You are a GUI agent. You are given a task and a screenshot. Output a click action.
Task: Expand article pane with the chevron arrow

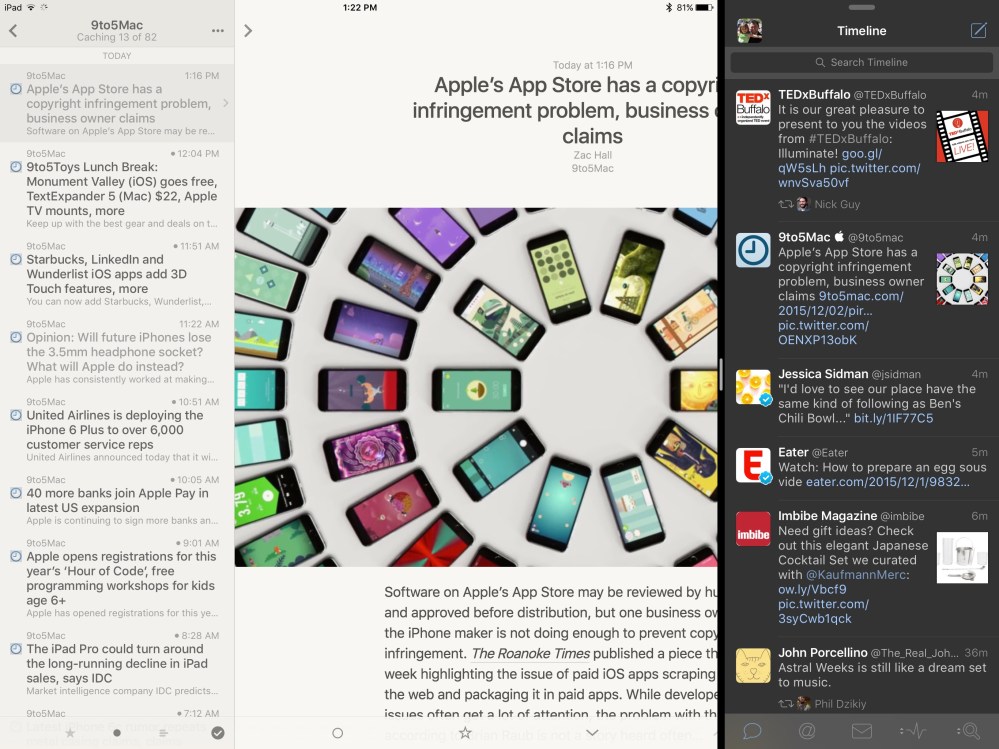(248, 31)
